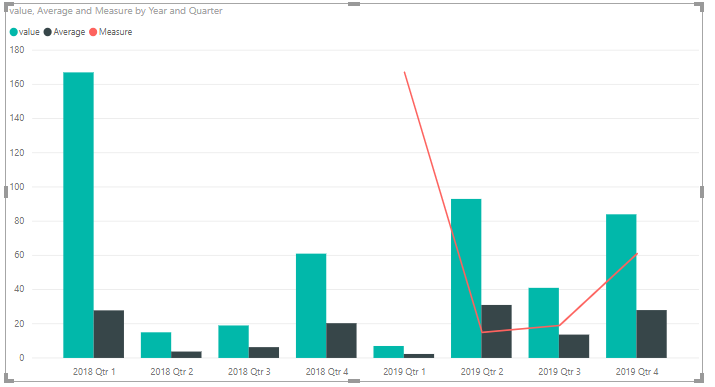Click the y-axis value 80
715x387 pixels.
[19, 221]
